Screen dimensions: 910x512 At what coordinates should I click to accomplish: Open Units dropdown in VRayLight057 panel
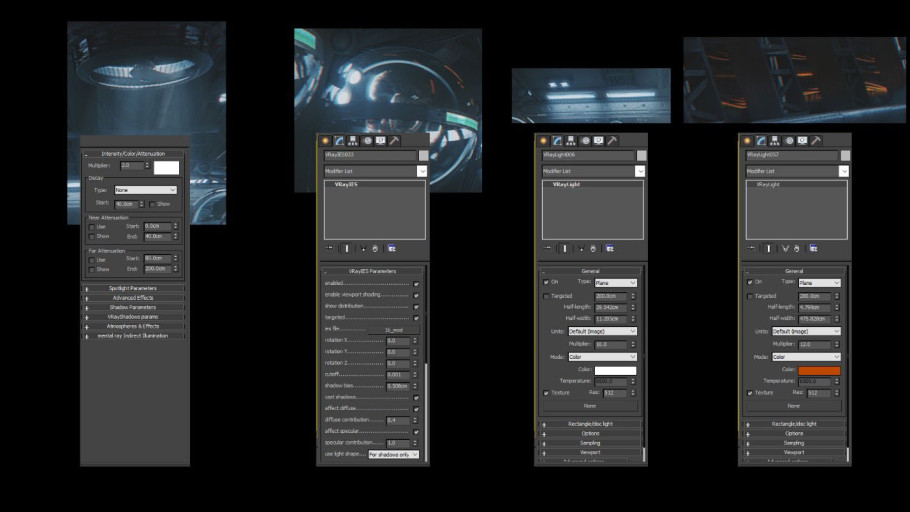tap(806, 331)
